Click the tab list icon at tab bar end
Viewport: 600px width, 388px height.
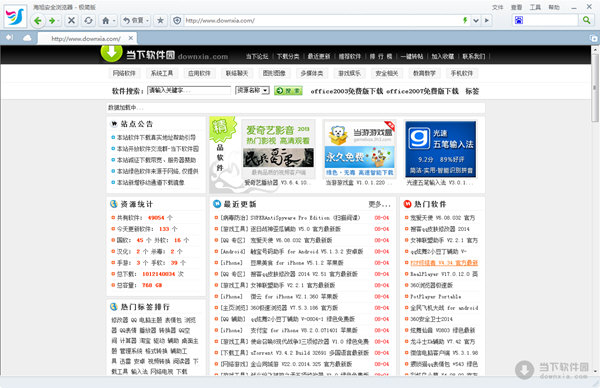593,38
